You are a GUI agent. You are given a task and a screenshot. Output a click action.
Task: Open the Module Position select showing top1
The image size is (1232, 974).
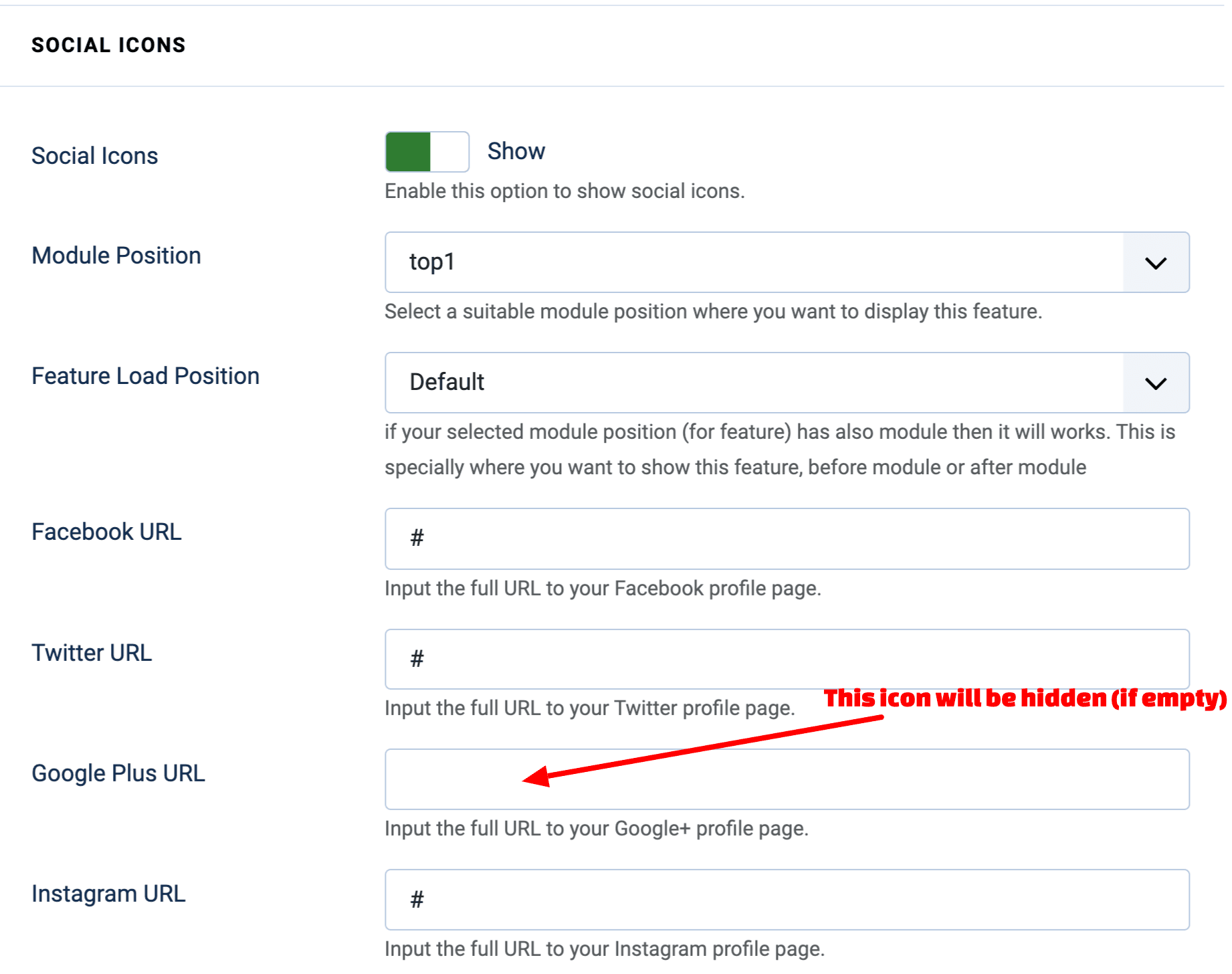tap(752, 263)
